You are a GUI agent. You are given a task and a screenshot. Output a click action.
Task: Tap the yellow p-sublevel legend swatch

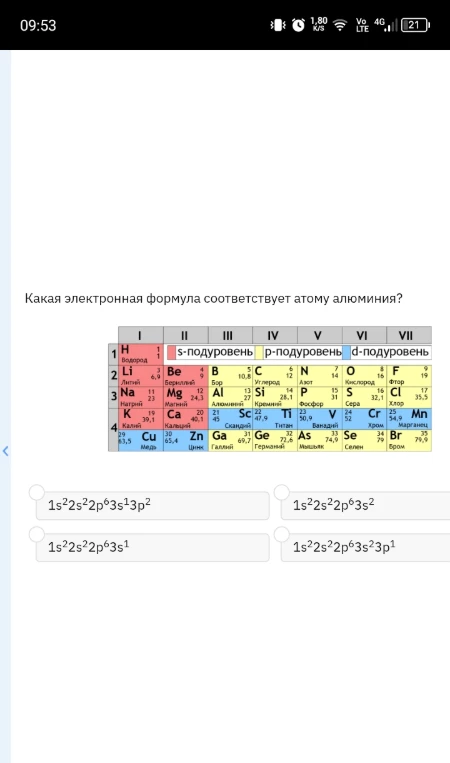pos(259,352)
